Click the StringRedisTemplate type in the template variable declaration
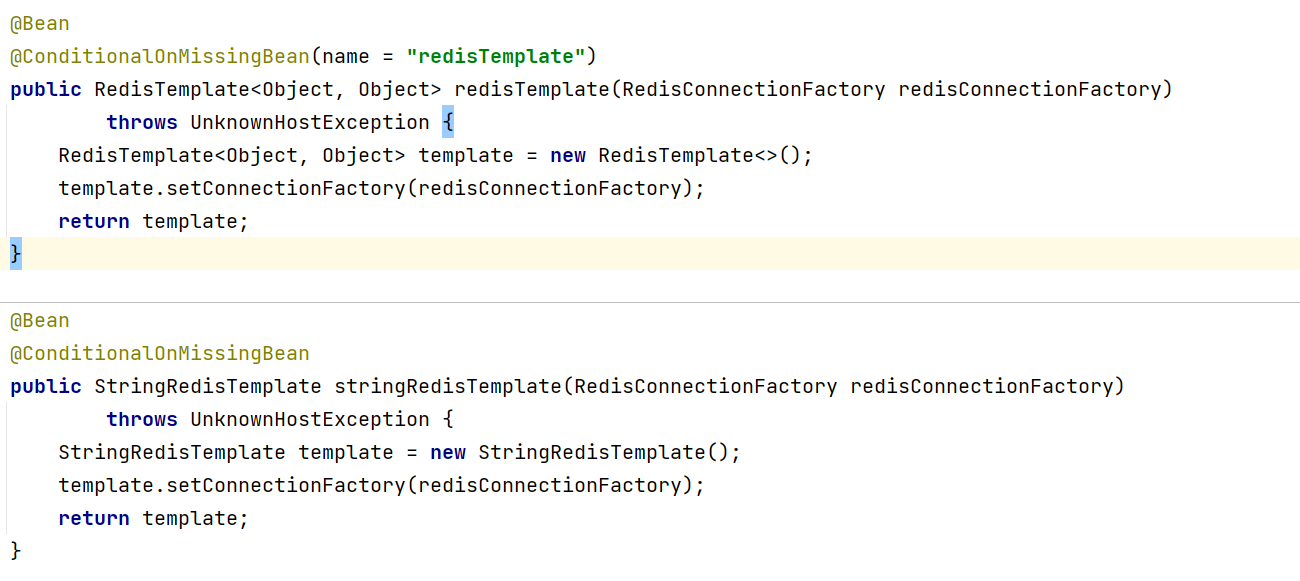This screenshot has height=581, width=1300. pos(171,453)
